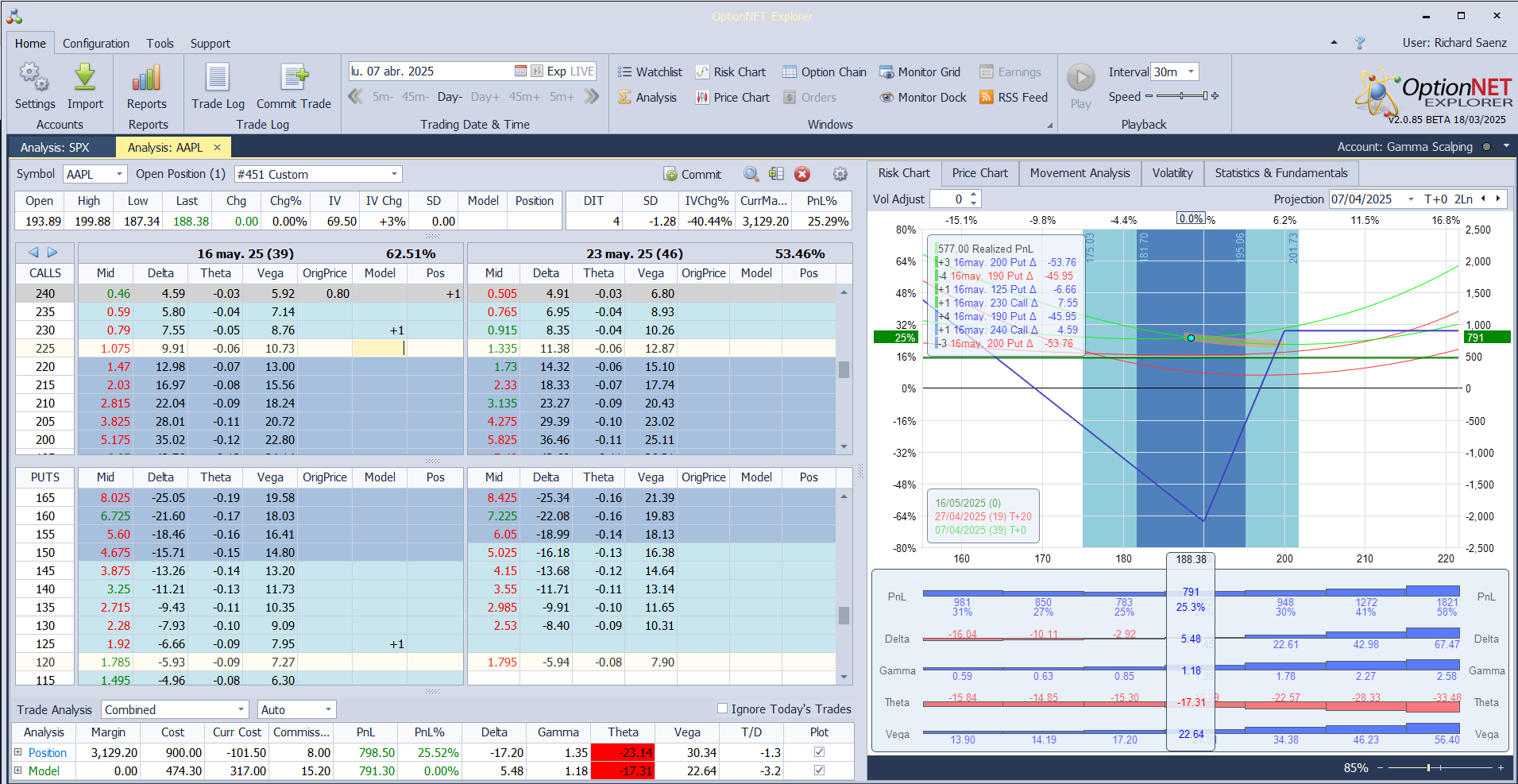Click the calls table vertical scrollbar thumb

(x=844, y=369)
